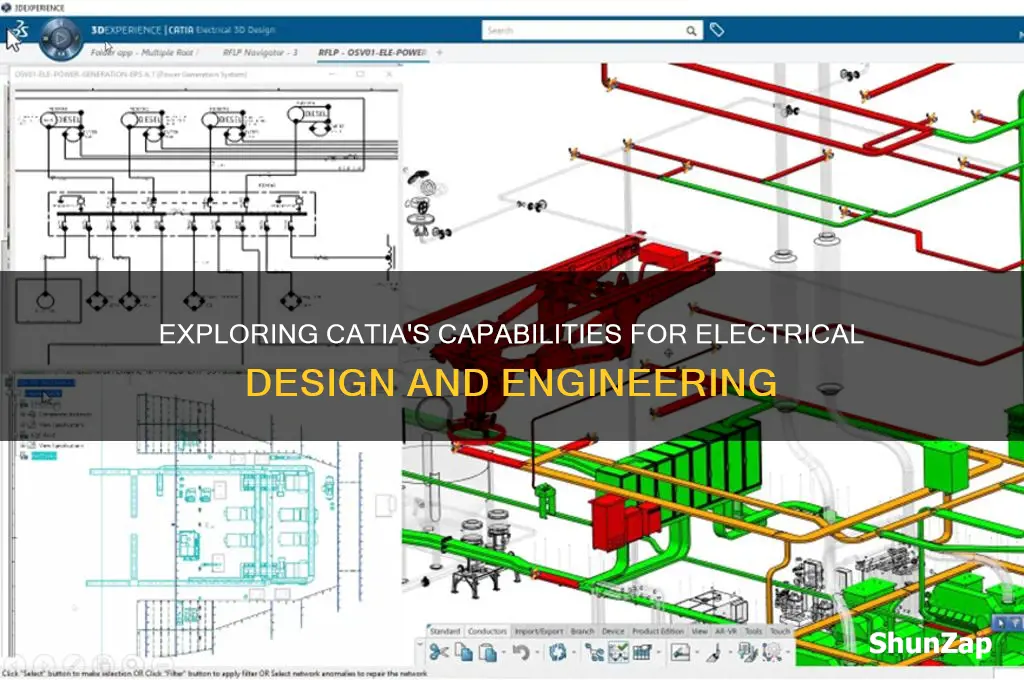Switch to RFLP Navigator - 3 tab
The width and height of the screenshot is (1024, 680).
260,52
